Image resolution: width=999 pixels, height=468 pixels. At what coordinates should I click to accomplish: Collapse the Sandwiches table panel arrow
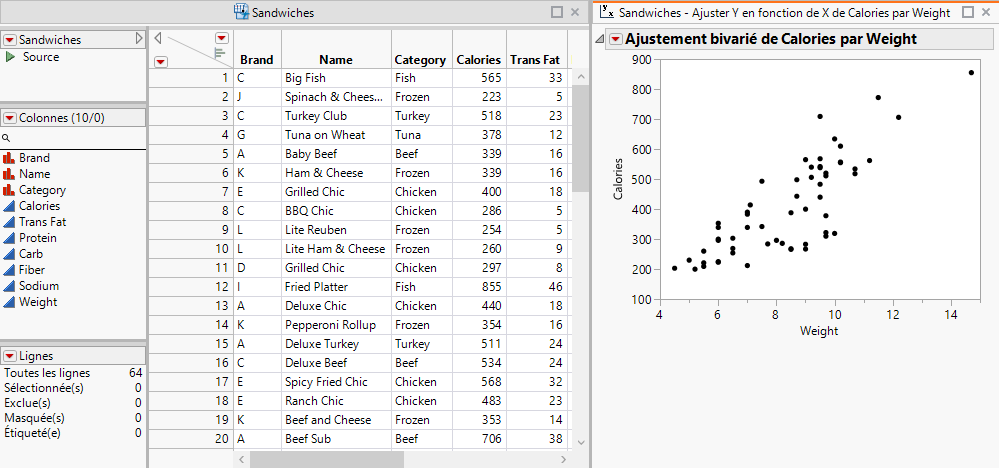(140, 39)
